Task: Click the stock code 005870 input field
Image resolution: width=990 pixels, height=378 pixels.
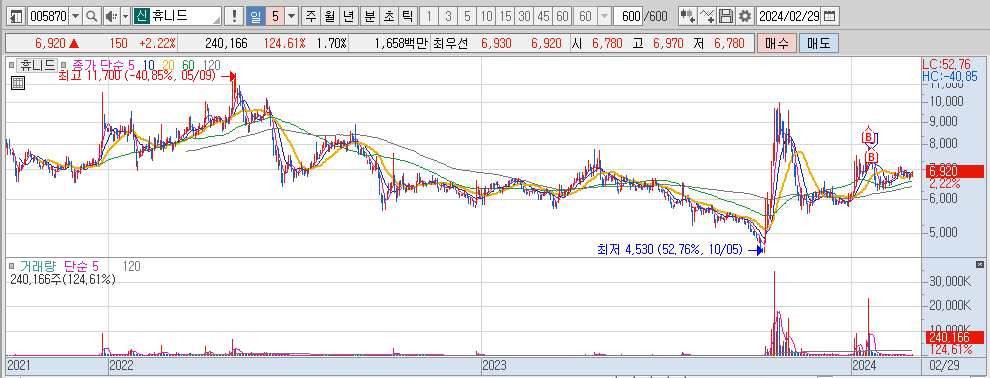Action: (x=48, y=16)
